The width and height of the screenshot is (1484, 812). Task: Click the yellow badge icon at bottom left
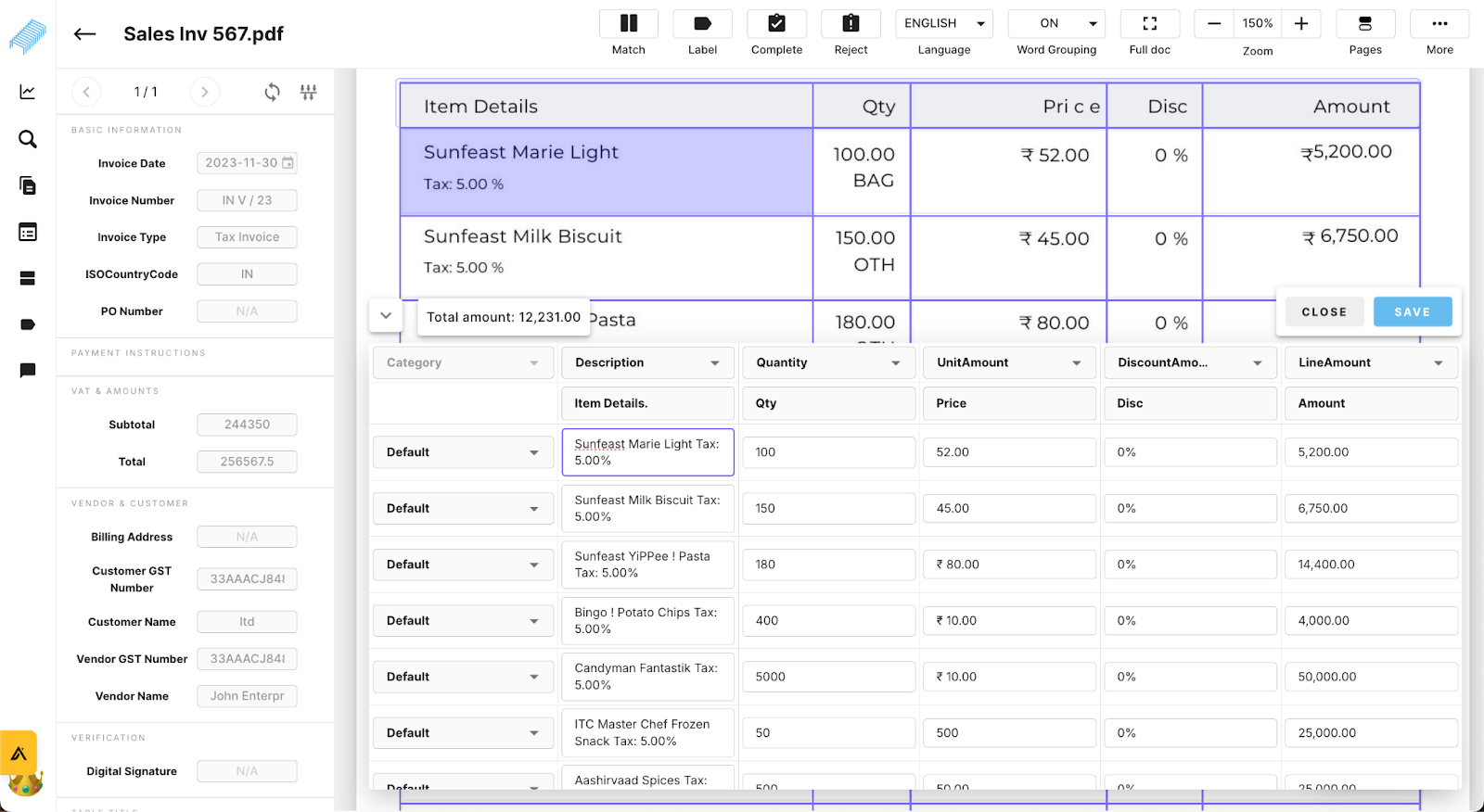tap(19, 754)
